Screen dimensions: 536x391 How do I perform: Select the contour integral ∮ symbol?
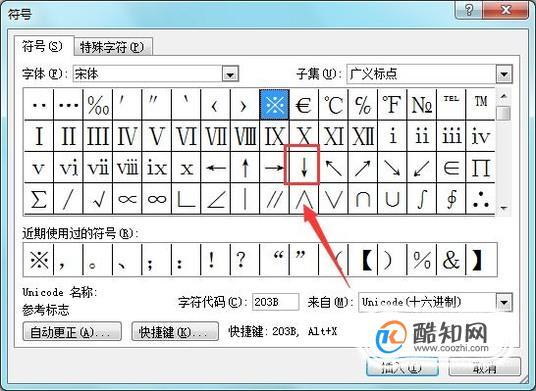coord(451,199)
